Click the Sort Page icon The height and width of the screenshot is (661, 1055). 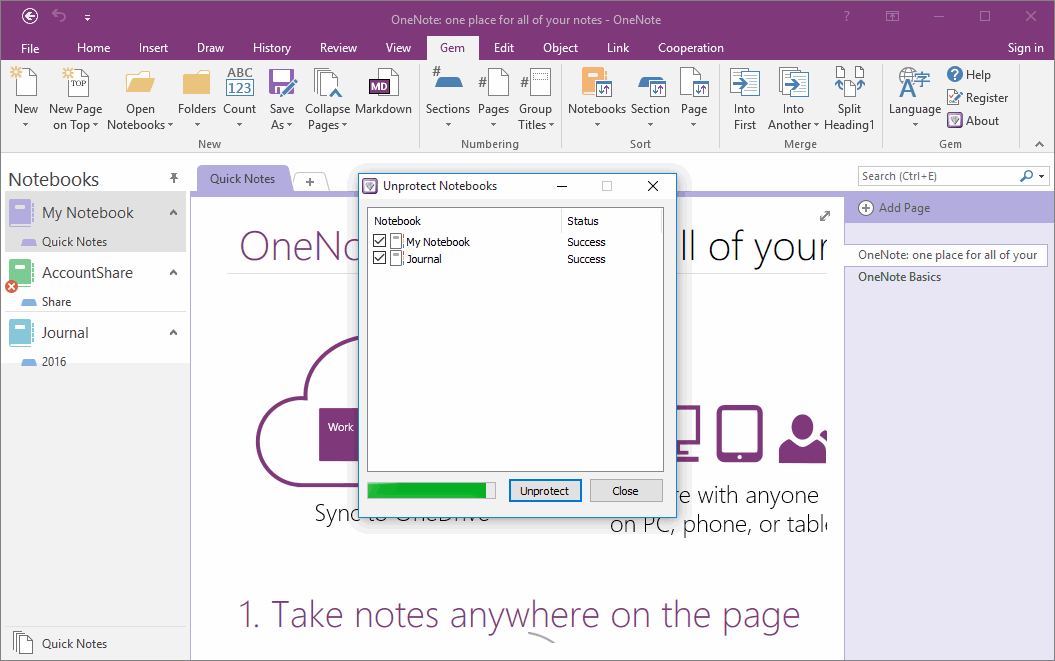[x=694, y=82]
